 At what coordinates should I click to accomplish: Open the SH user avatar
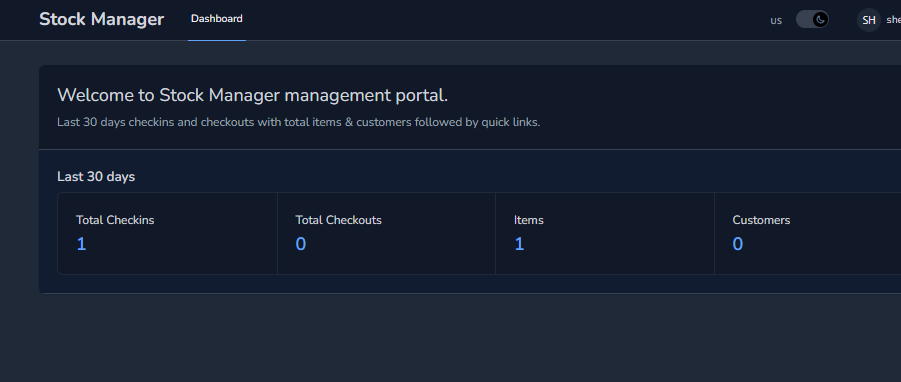click(x=868, y=20)
